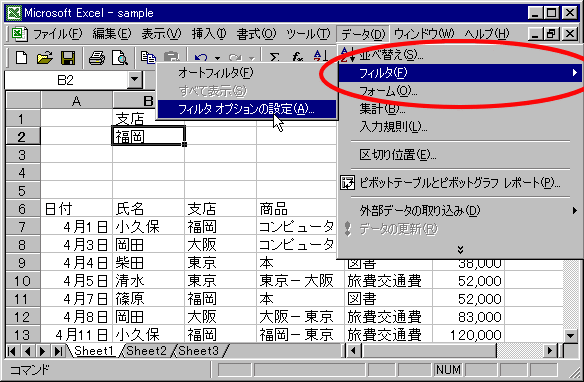Select the column A header

coord(76,101)
